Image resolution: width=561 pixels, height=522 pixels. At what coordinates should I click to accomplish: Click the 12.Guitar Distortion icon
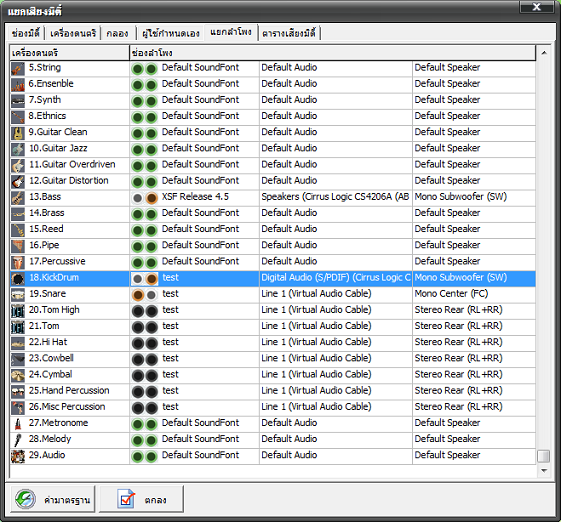[18, 181]
